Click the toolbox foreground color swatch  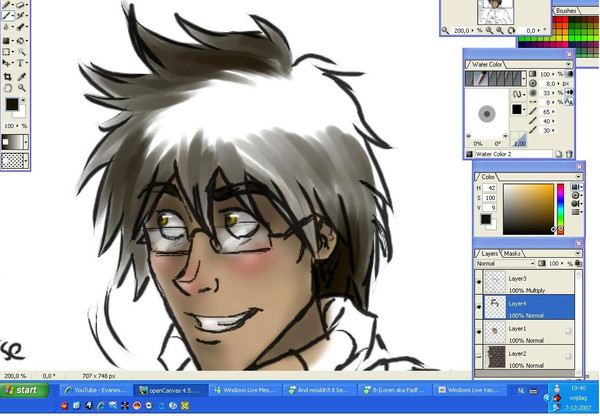[x=12, y=104]
